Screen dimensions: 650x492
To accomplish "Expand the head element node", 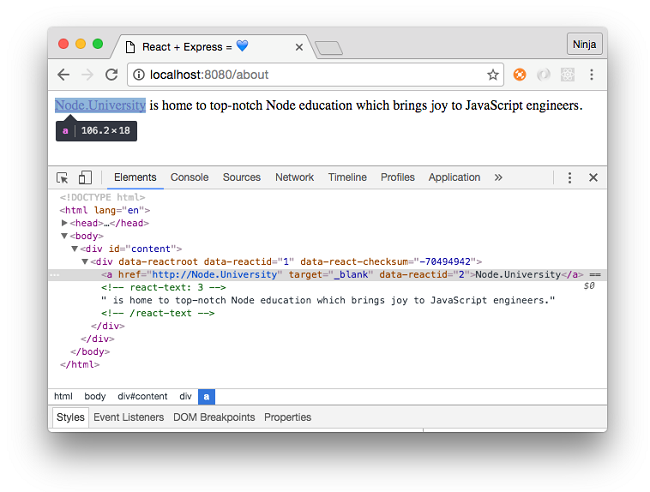I will coord(64,223).
